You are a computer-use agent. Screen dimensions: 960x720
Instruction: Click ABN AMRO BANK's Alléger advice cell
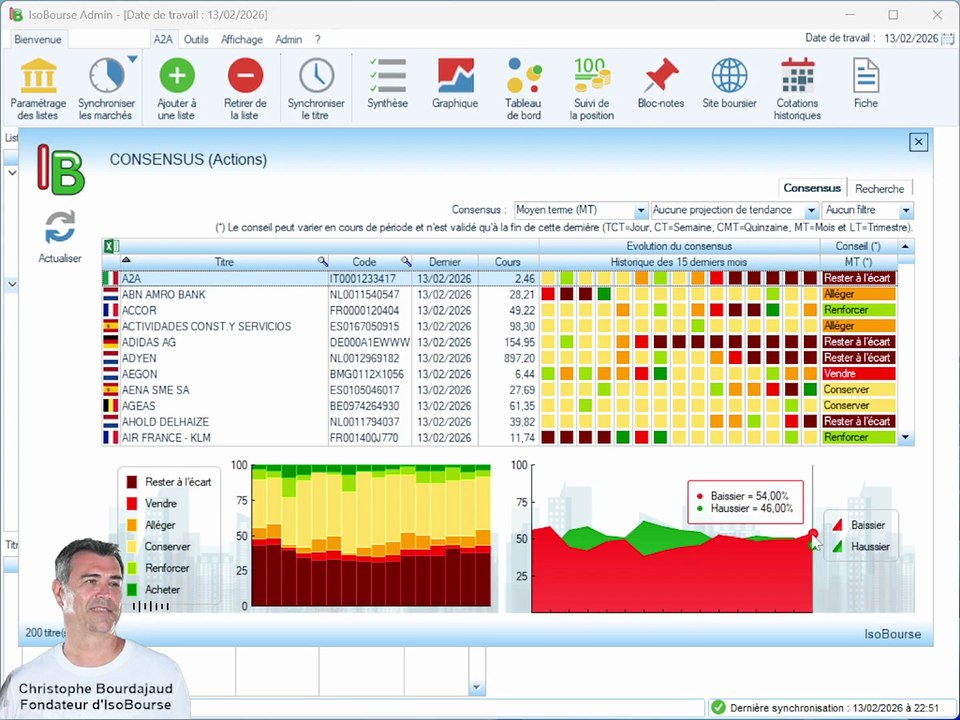click(x=859, y=294)
